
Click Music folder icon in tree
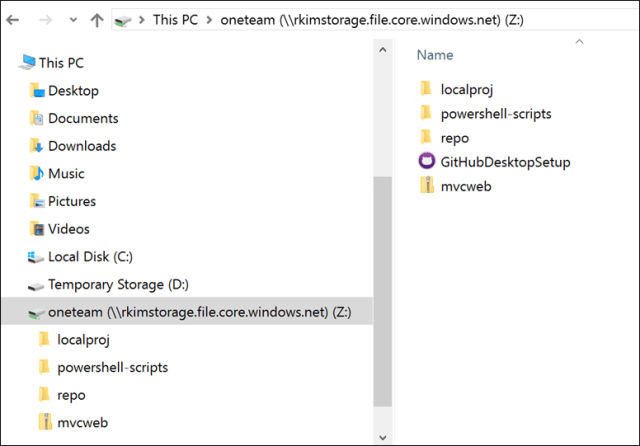point(37,173)
